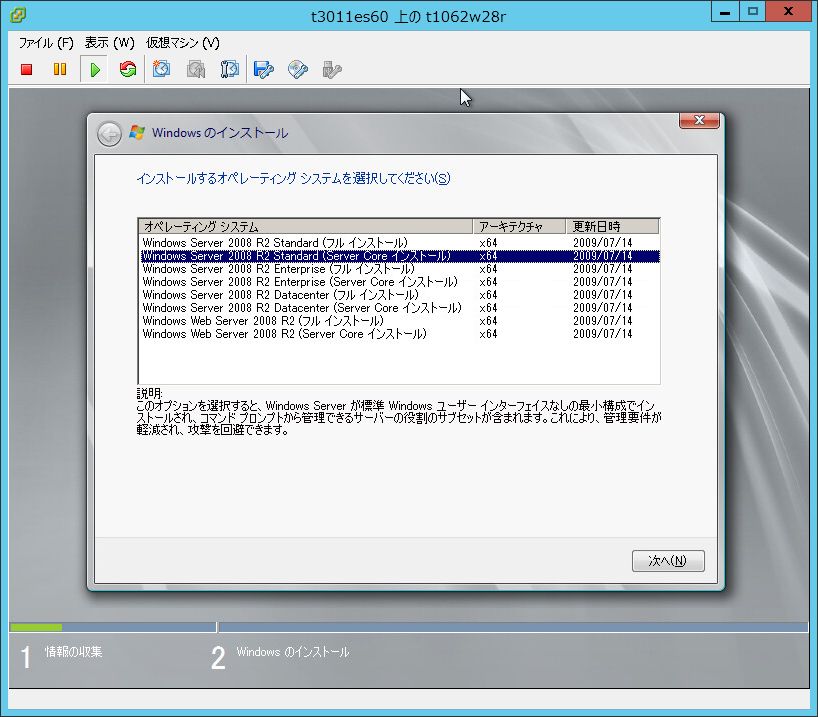
Task: Close the VMware console window
Action: 788,12
